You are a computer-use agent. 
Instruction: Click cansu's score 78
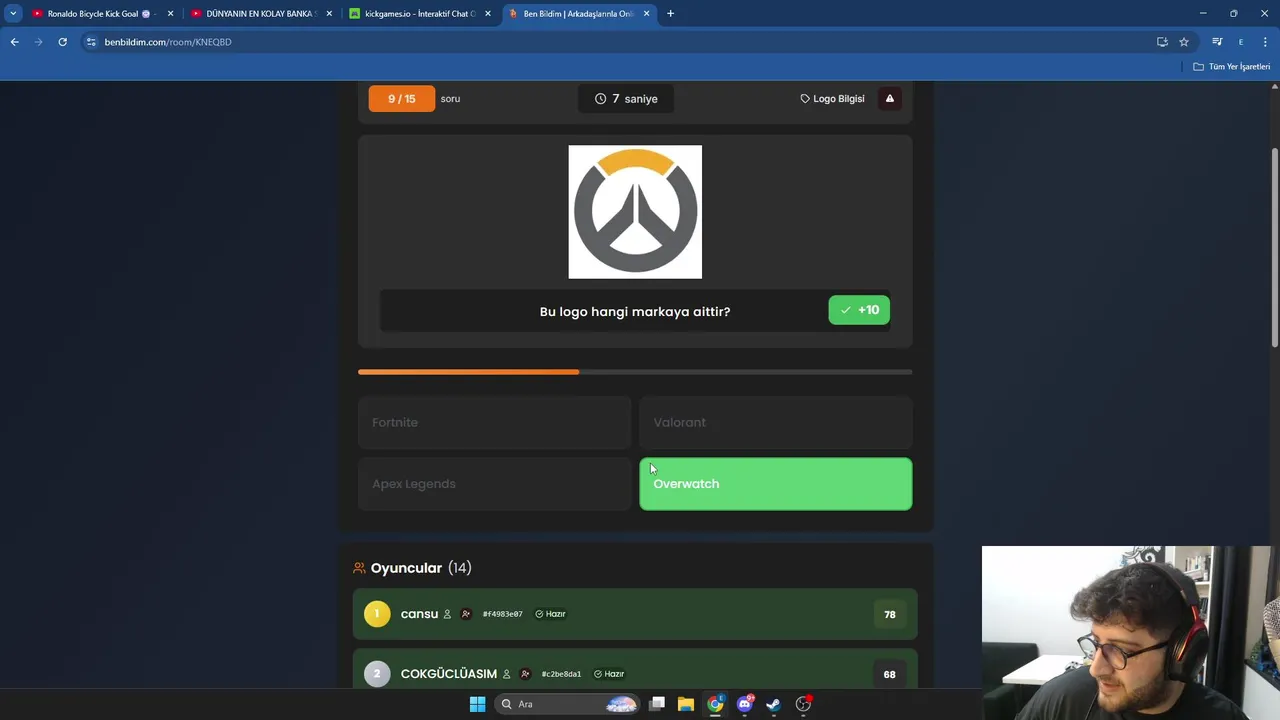(x=890, y=614)
